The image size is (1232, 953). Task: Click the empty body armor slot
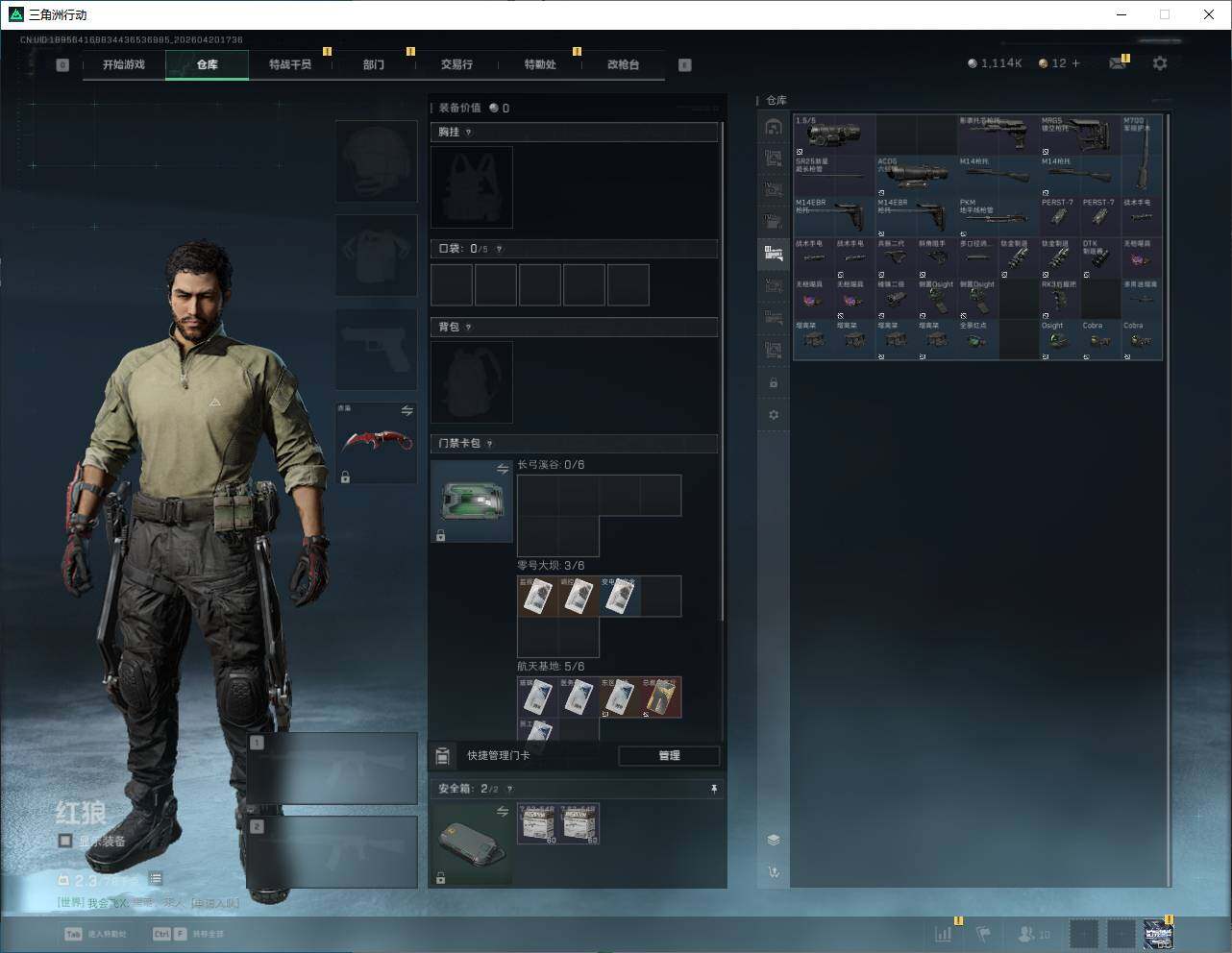(376, 256)
